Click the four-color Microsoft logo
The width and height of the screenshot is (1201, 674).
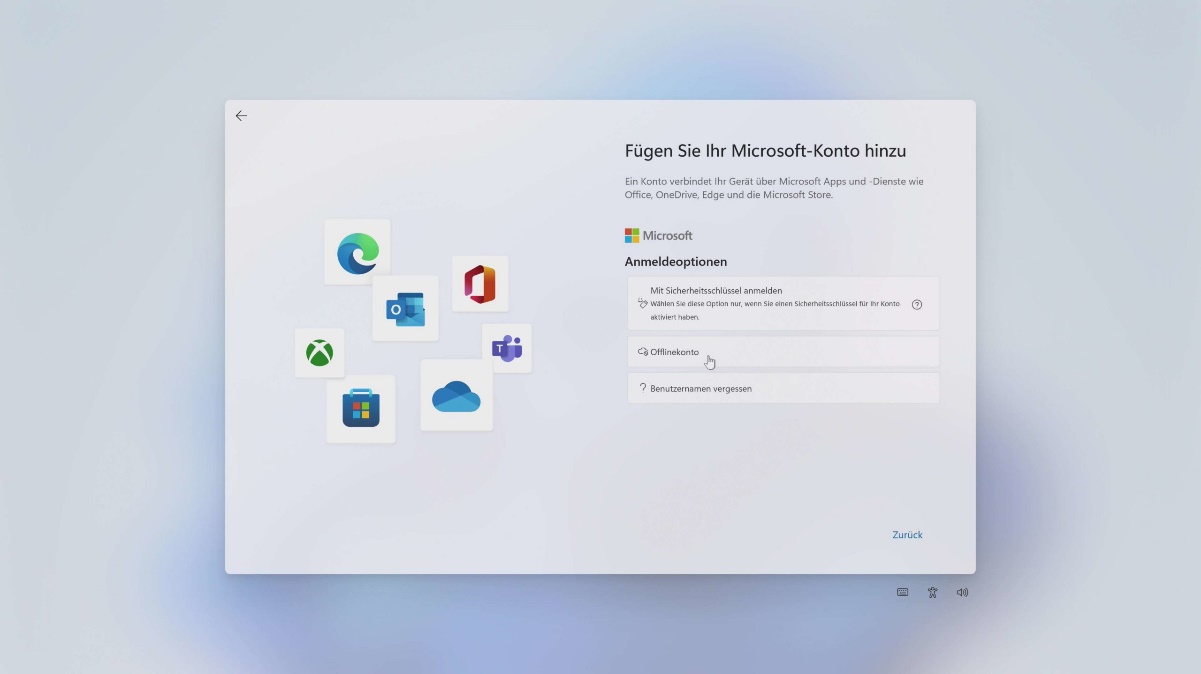click(632, 236)
